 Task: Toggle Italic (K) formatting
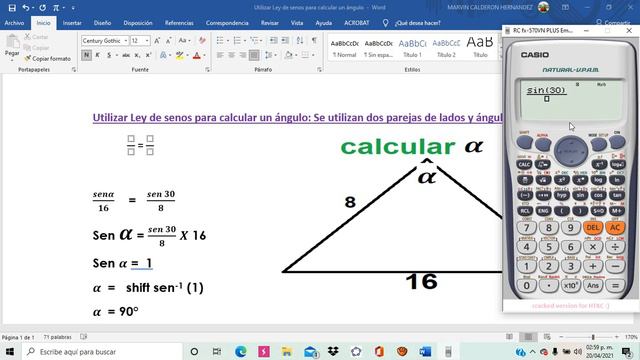point(98,55)
